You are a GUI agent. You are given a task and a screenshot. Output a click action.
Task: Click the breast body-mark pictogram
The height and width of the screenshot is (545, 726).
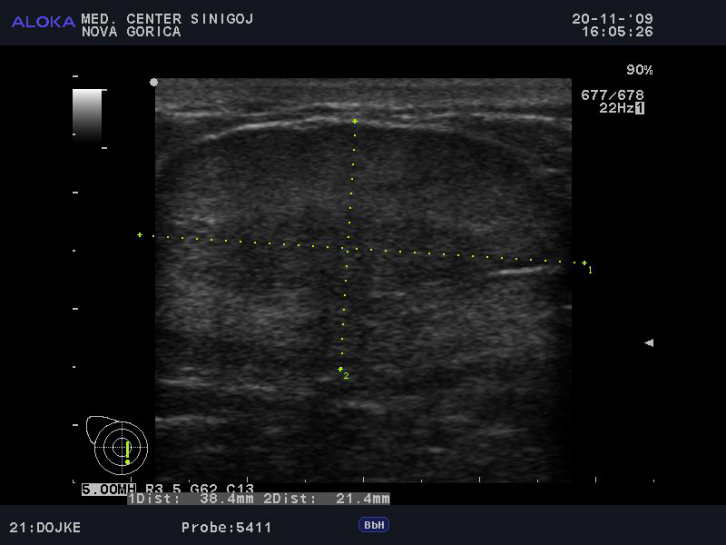117,445
